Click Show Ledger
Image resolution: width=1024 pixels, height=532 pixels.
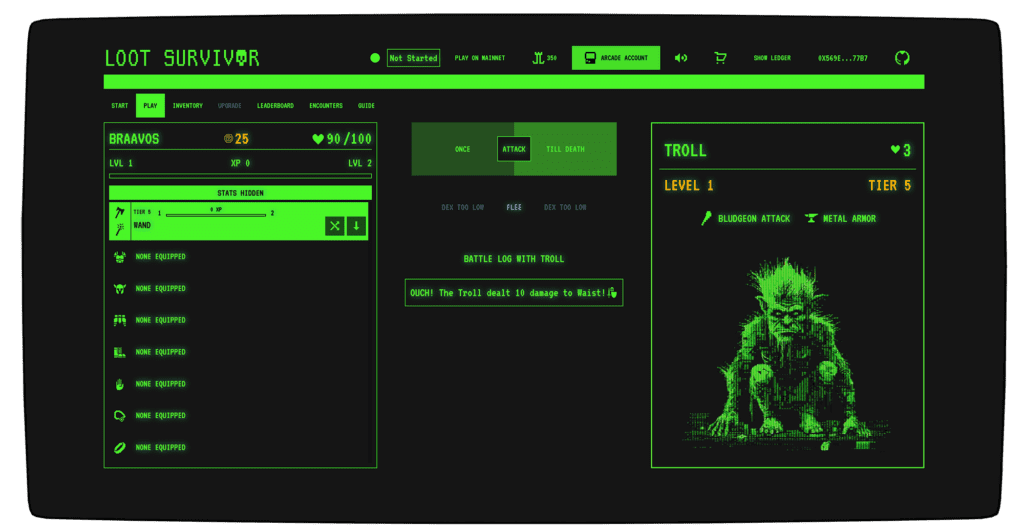point(772,58)
